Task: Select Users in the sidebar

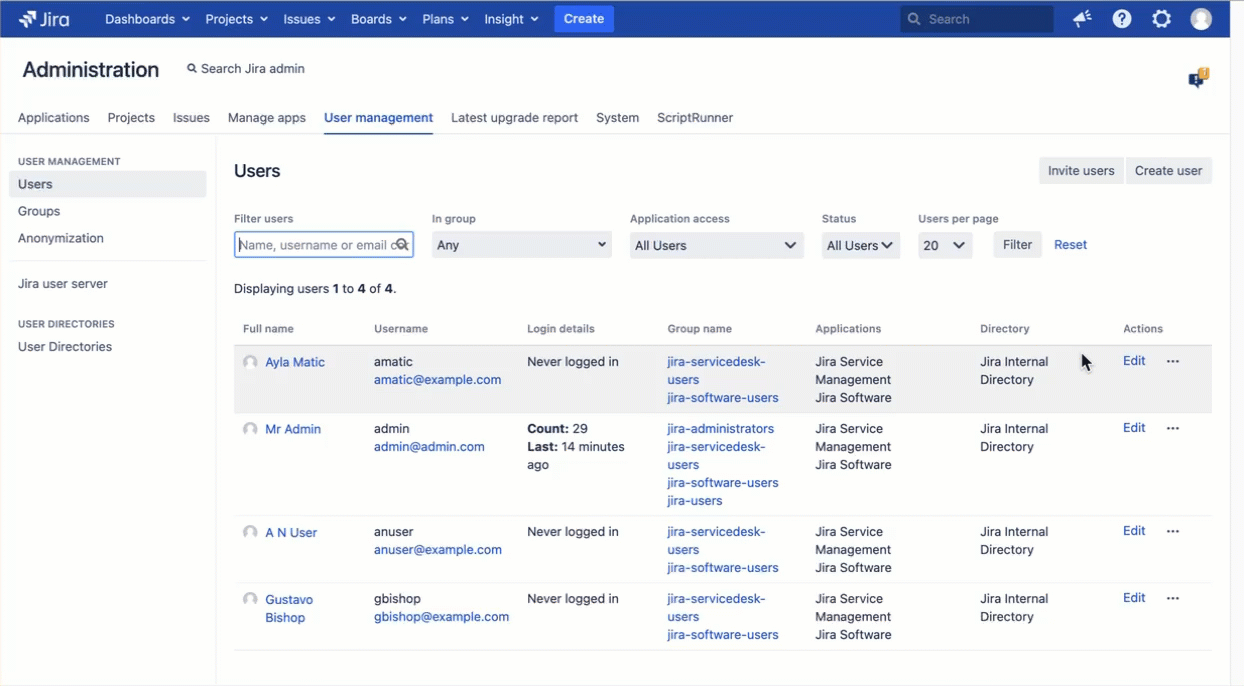Action: point(108,184)
